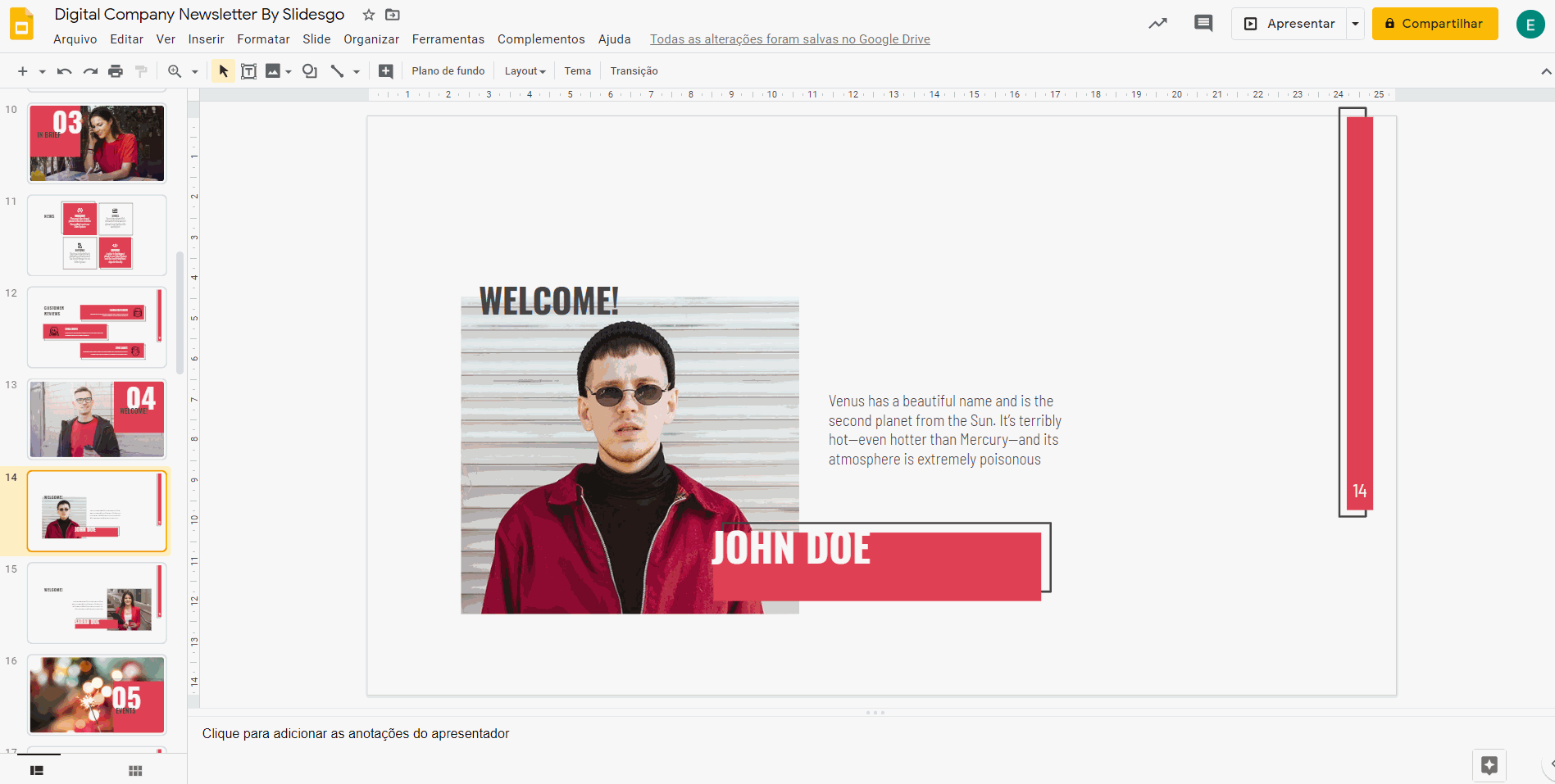
Task: Open the Ferramentas menu
Action: (448, 39)
